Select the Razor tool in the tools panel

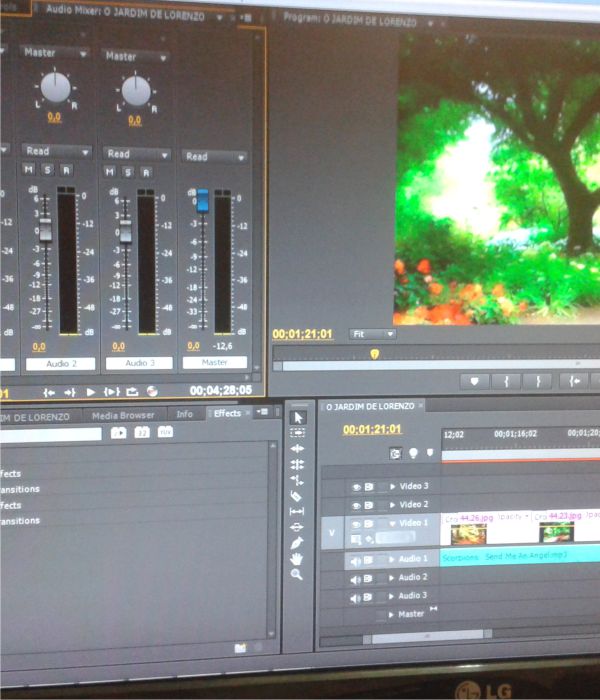click(x=297, y=496)
